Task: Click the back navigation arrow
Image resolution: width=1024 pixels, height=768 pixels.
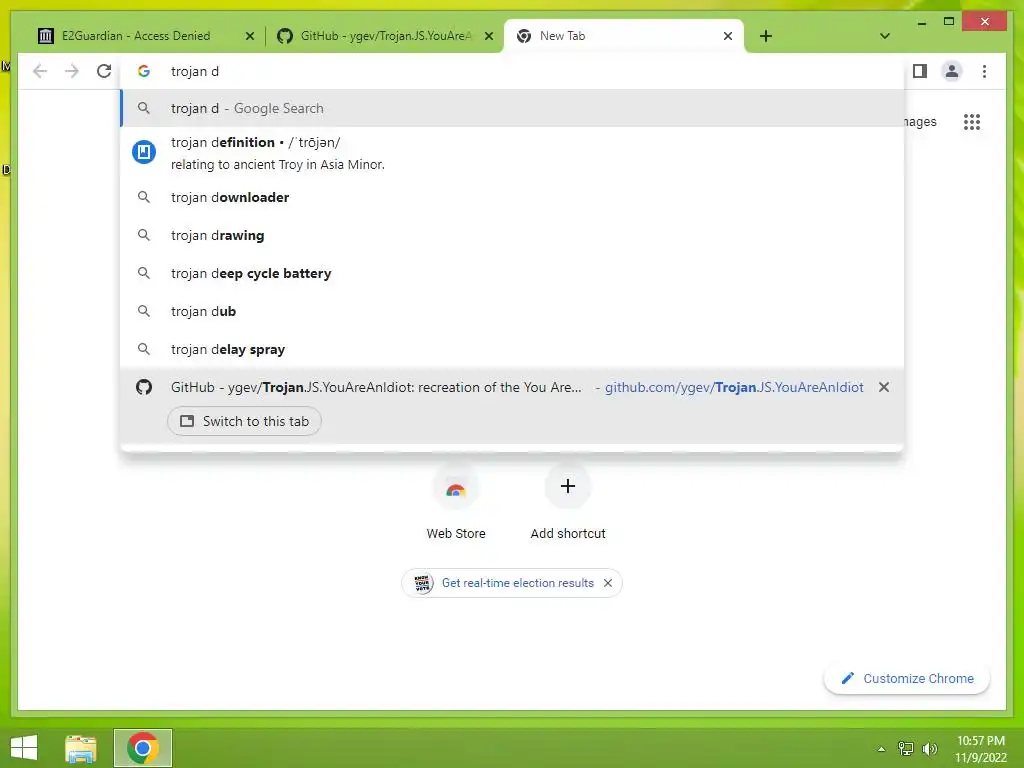Action: [40, 71]
